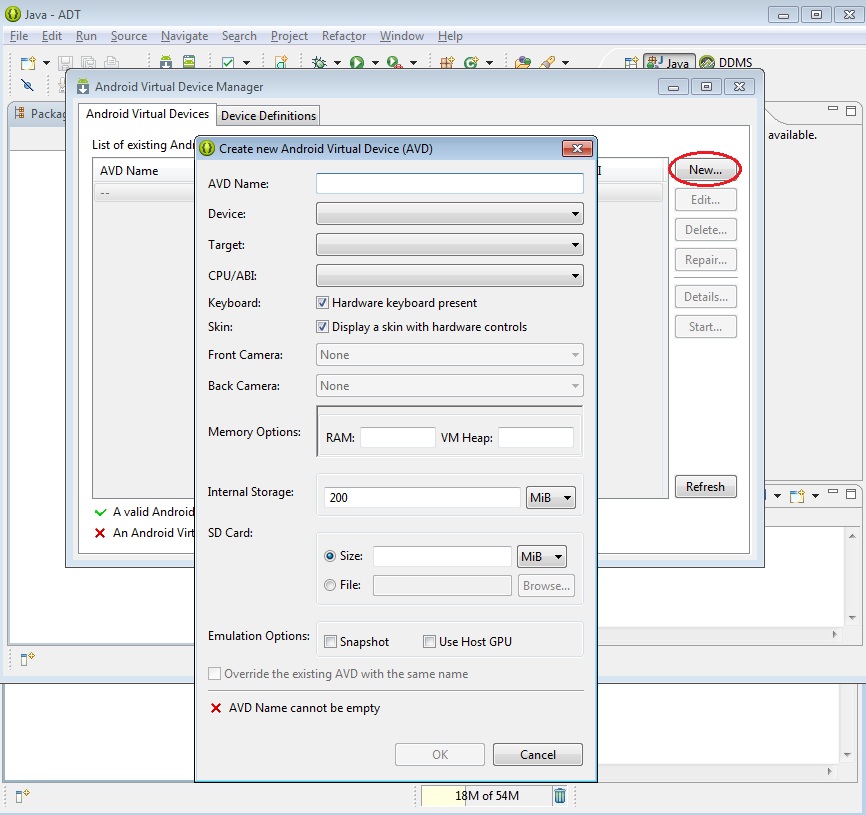Click Cancel in the Create AVD dialog

pos(537,755)
